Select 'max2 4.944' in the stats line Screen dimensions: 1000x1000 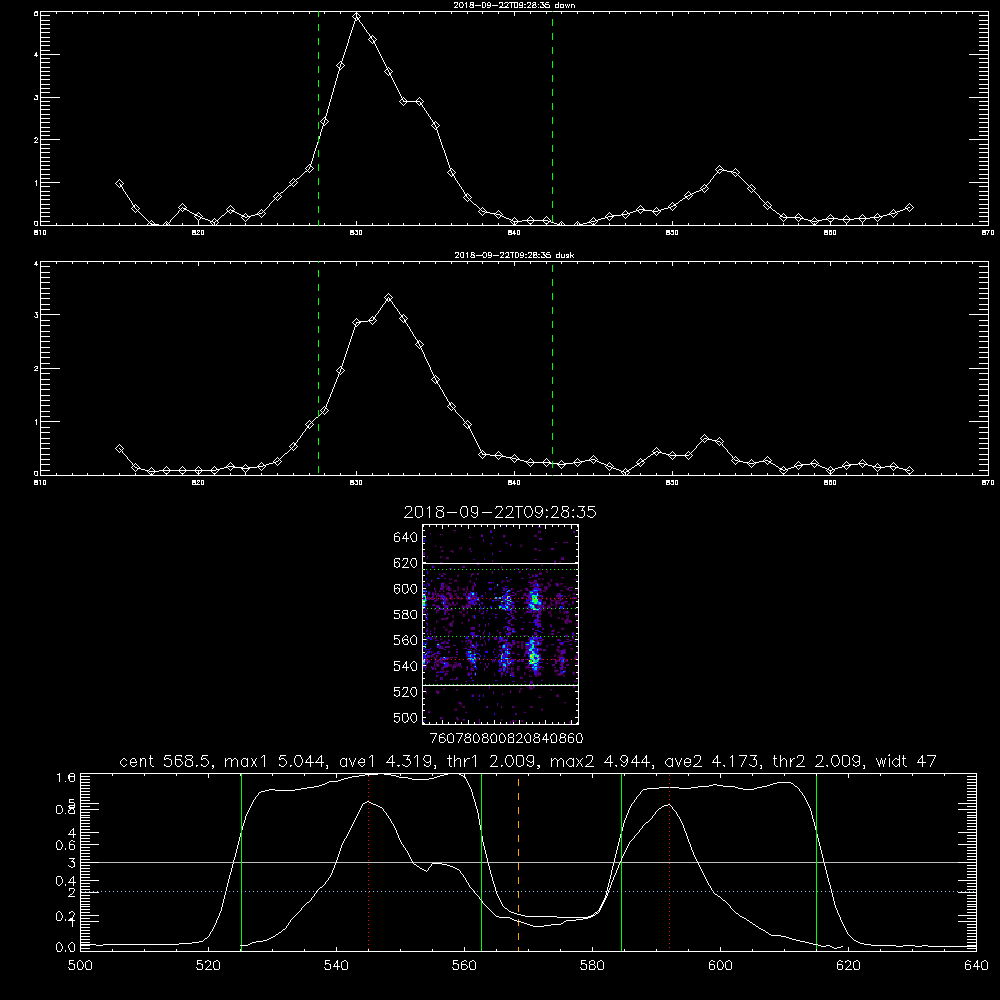tap(603, 761)
